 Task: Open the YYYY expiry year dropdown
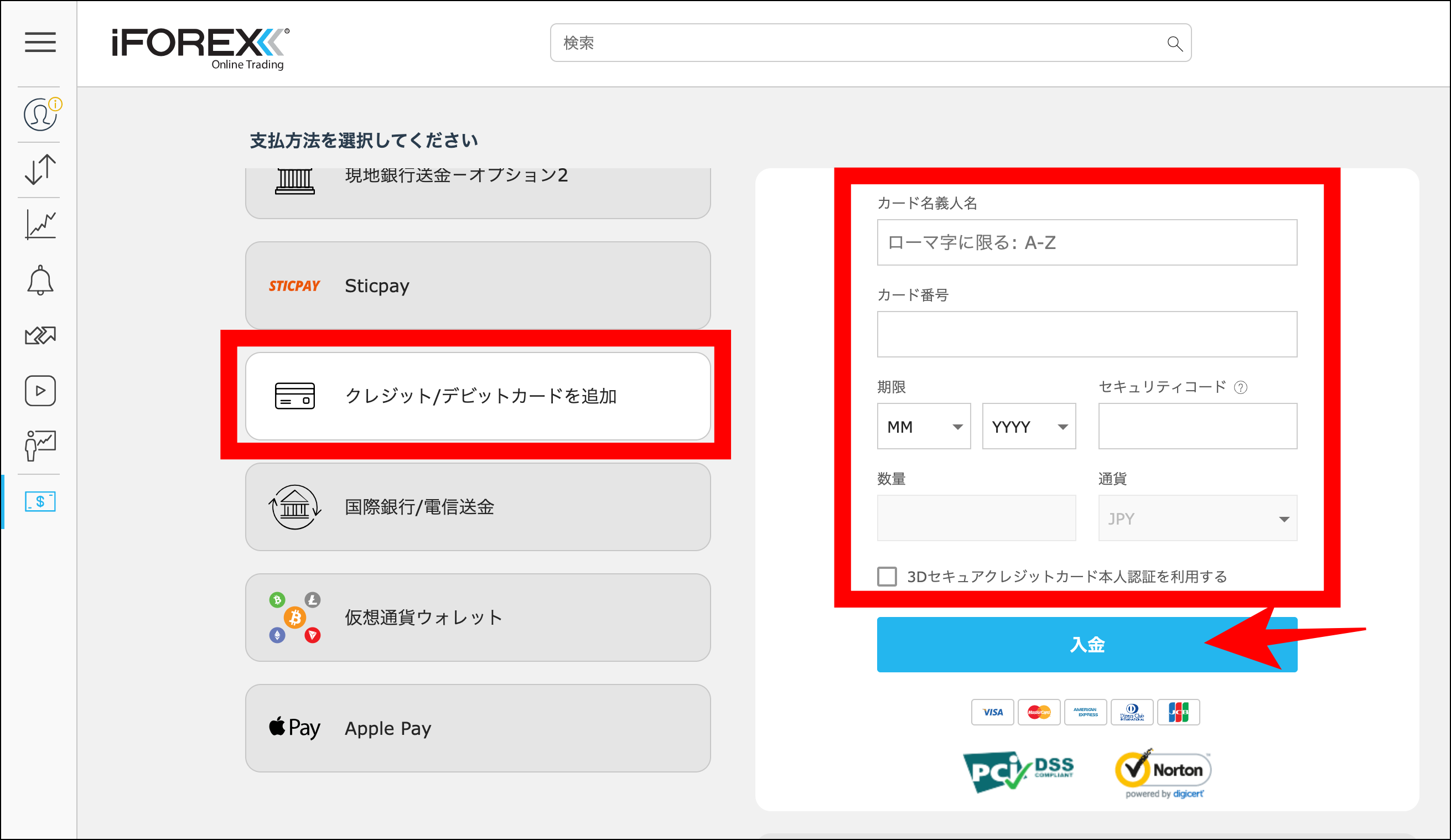pyautogui.click(x=1028, y=426)
